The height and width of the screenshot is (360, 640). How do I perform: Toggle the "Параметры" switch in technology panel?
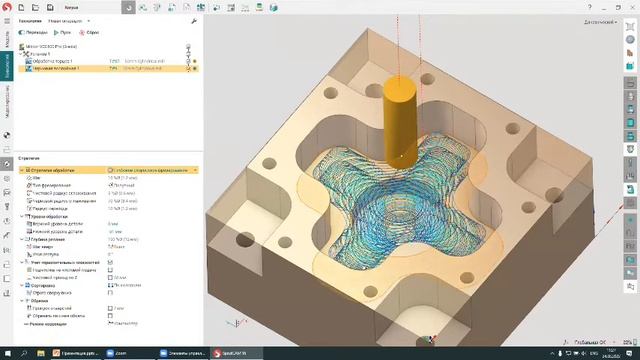coord(21,32)
